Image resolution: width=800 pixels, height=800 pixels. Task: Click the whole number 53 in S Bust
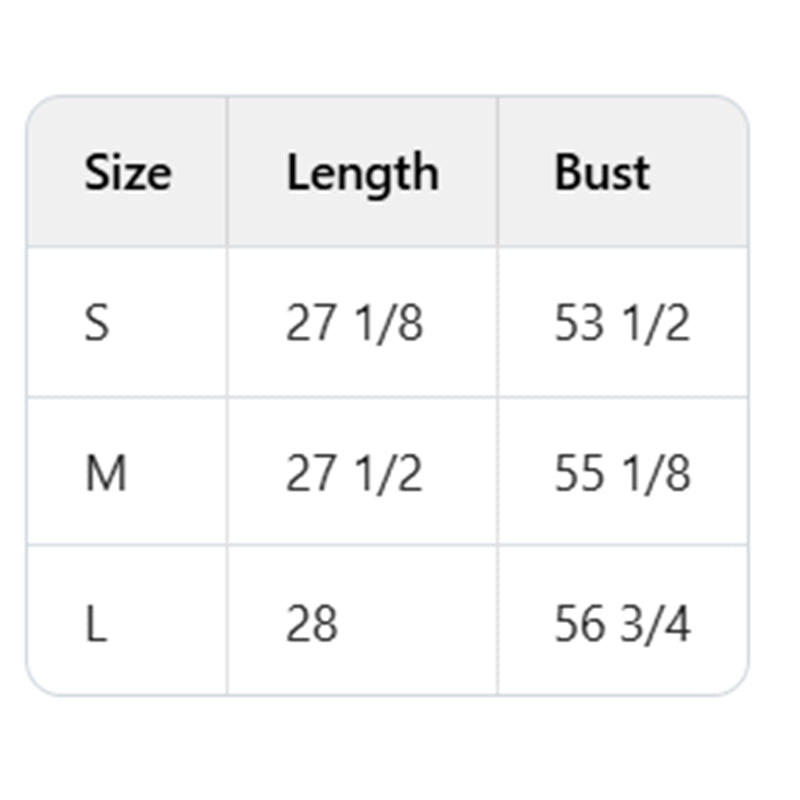pyautogui.click(x=579, y=323)
